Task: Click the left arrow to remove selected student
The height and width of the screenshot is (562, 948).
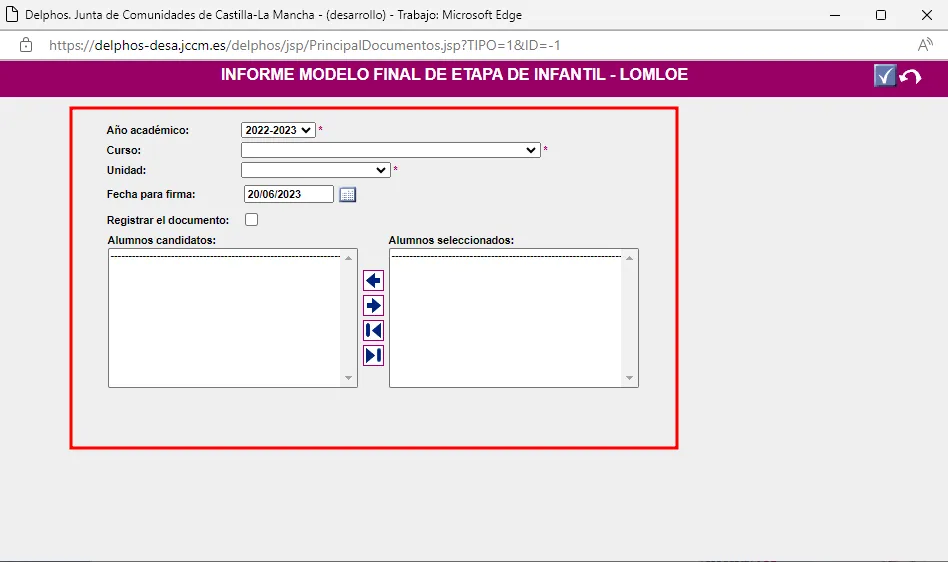Action: click(373, 281)
